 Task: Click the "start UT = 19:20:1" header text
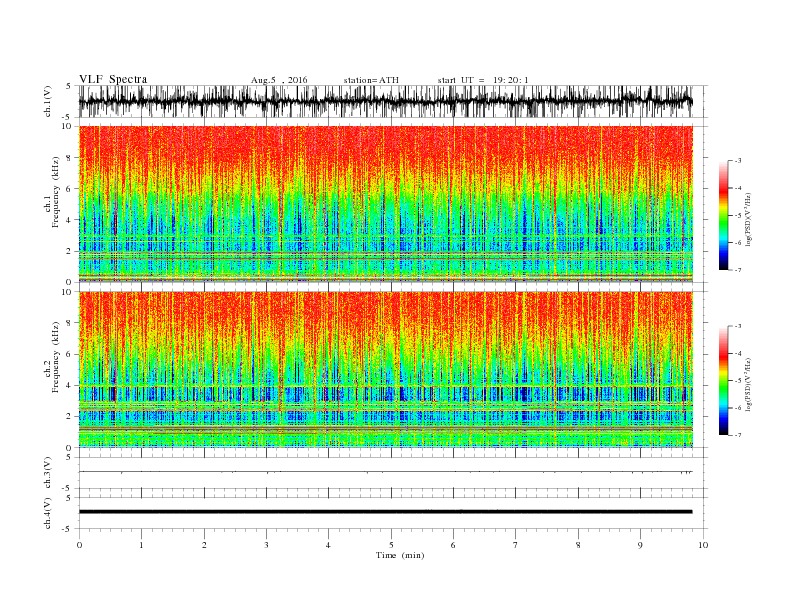(x=483, y=80)
